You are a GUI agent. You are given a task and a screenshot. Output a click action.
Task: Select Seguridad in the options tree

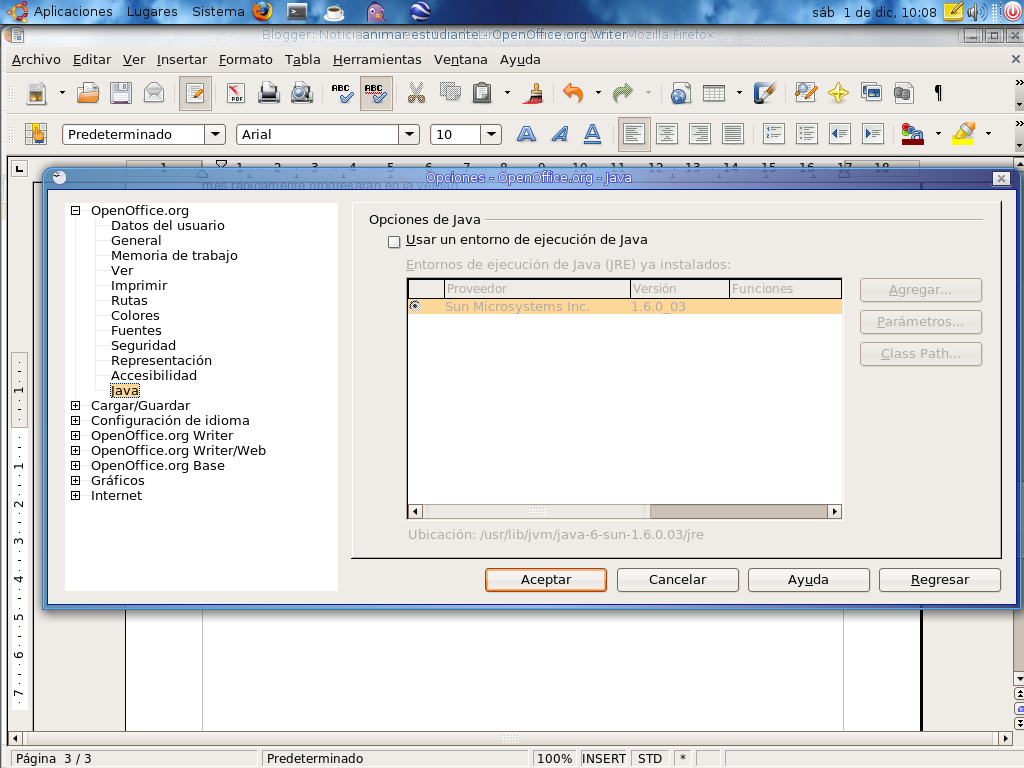point(143,345)
